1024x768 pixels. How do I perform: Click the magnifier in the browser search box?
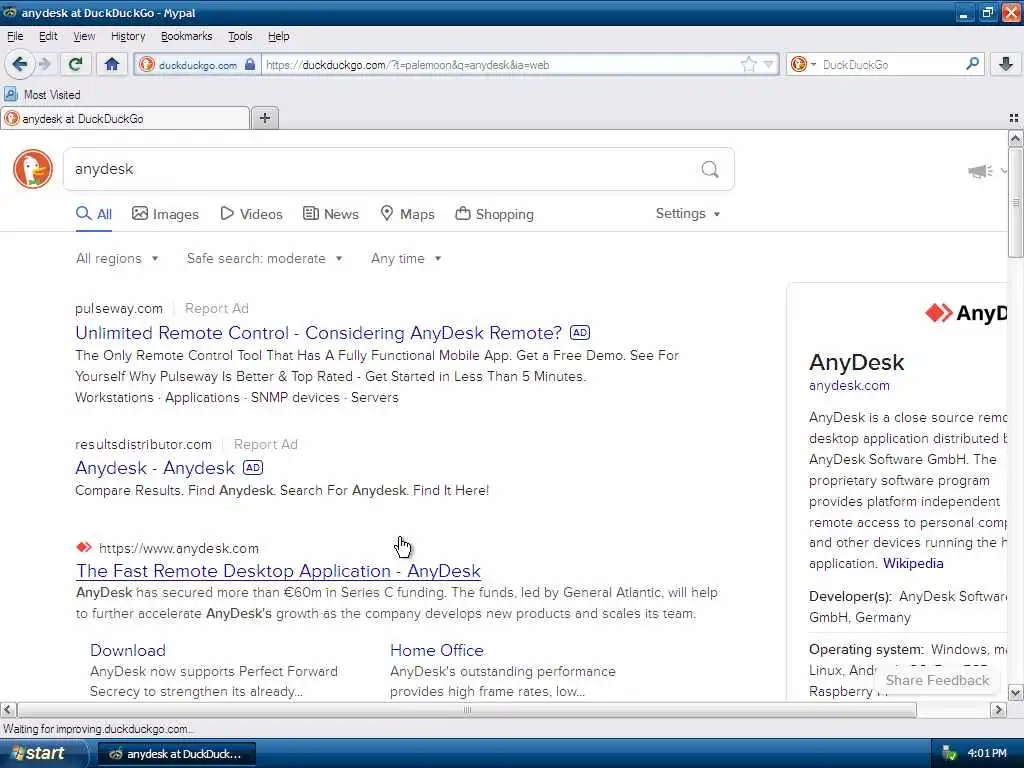coord(972,64)
